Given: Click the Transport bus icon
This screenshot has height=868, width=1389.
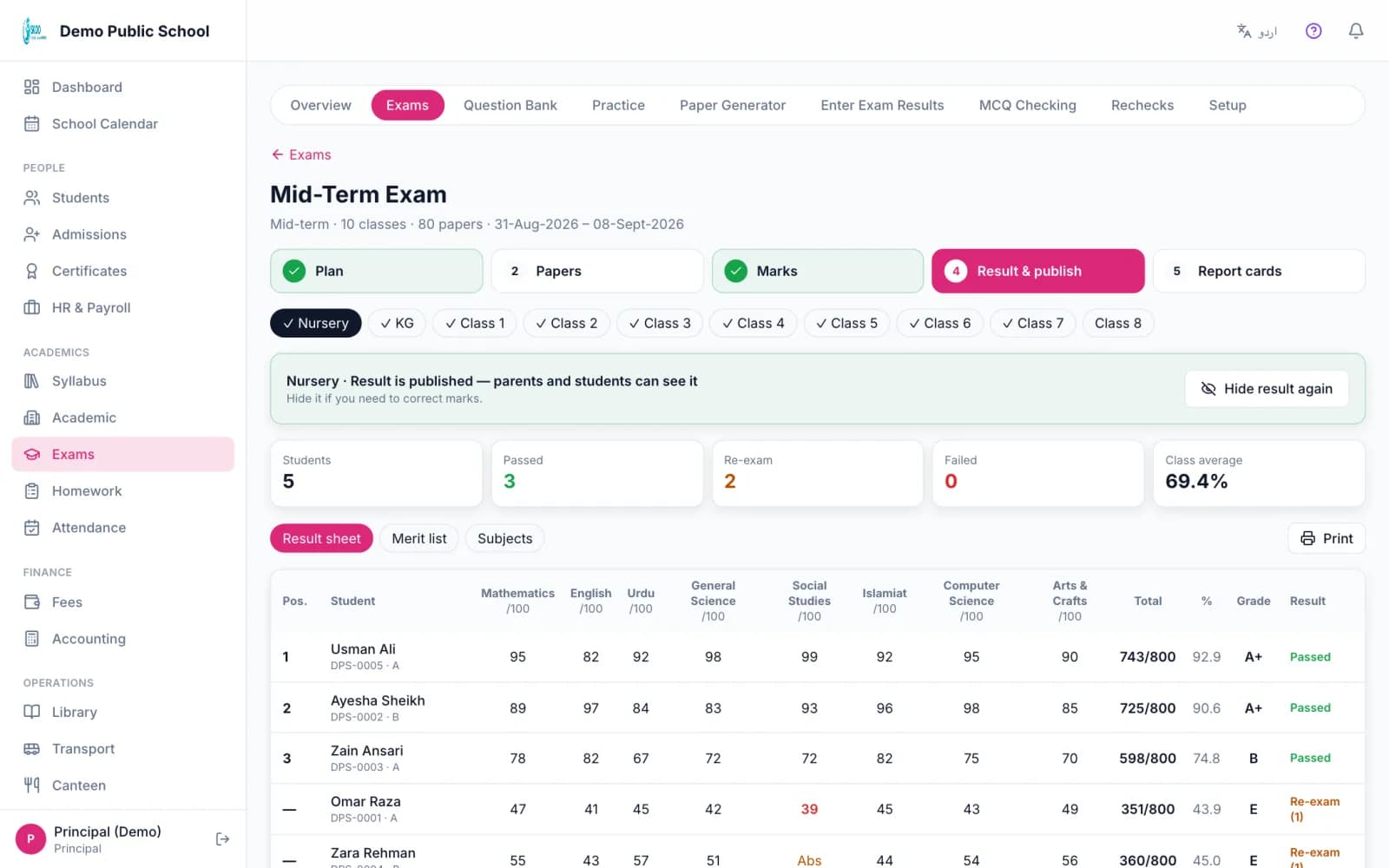Looking at the screenshot, I should tap(32, 748).
